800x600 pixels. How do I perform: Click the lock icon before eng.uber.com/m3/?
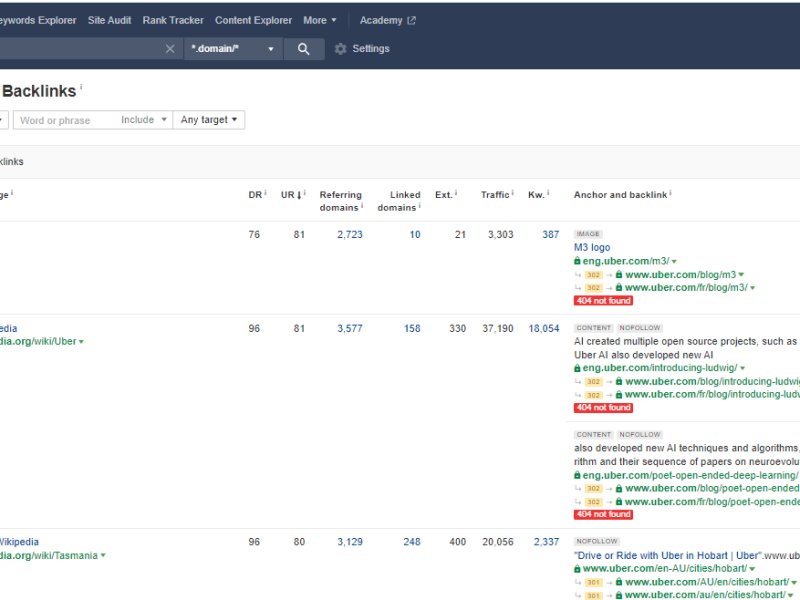point(577,261)
